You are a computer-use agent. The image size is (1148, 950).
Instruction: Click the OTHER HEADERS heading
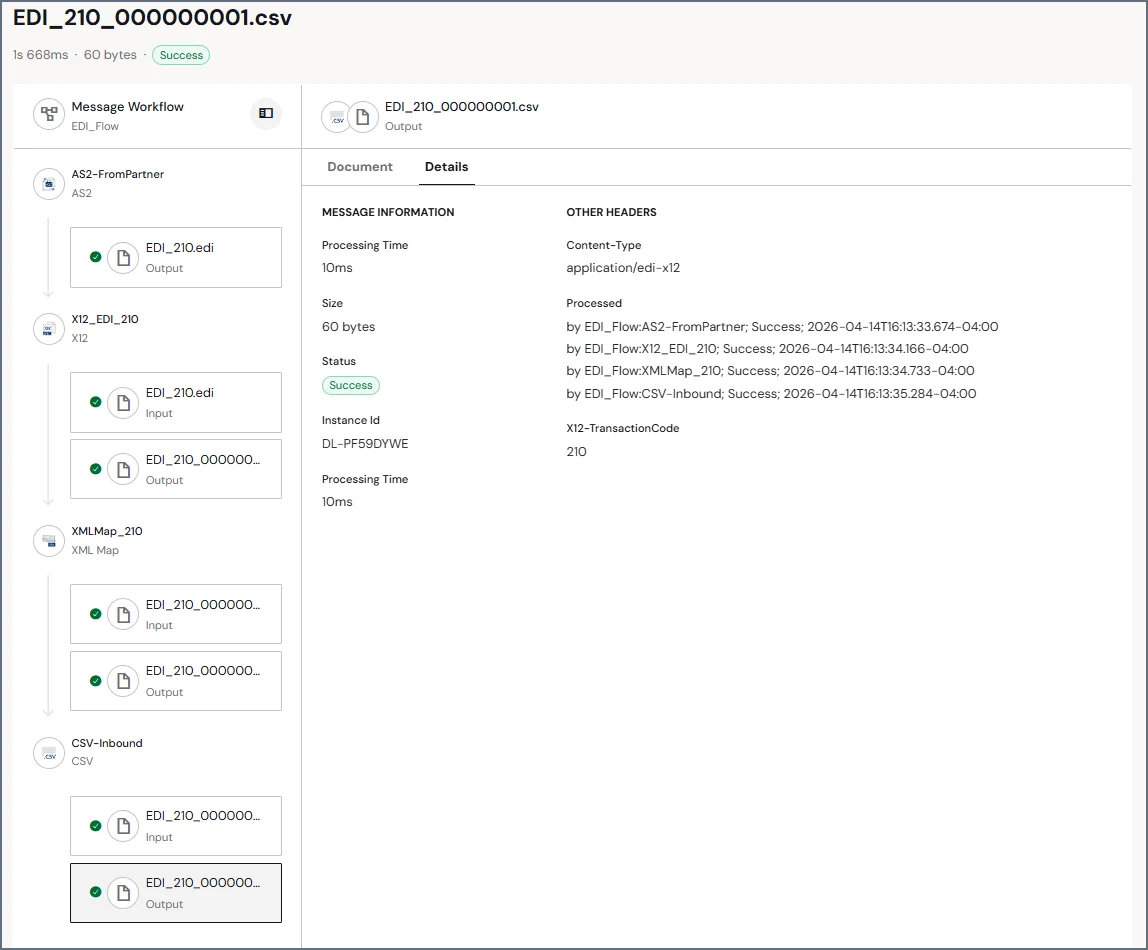tap(611, 212)
